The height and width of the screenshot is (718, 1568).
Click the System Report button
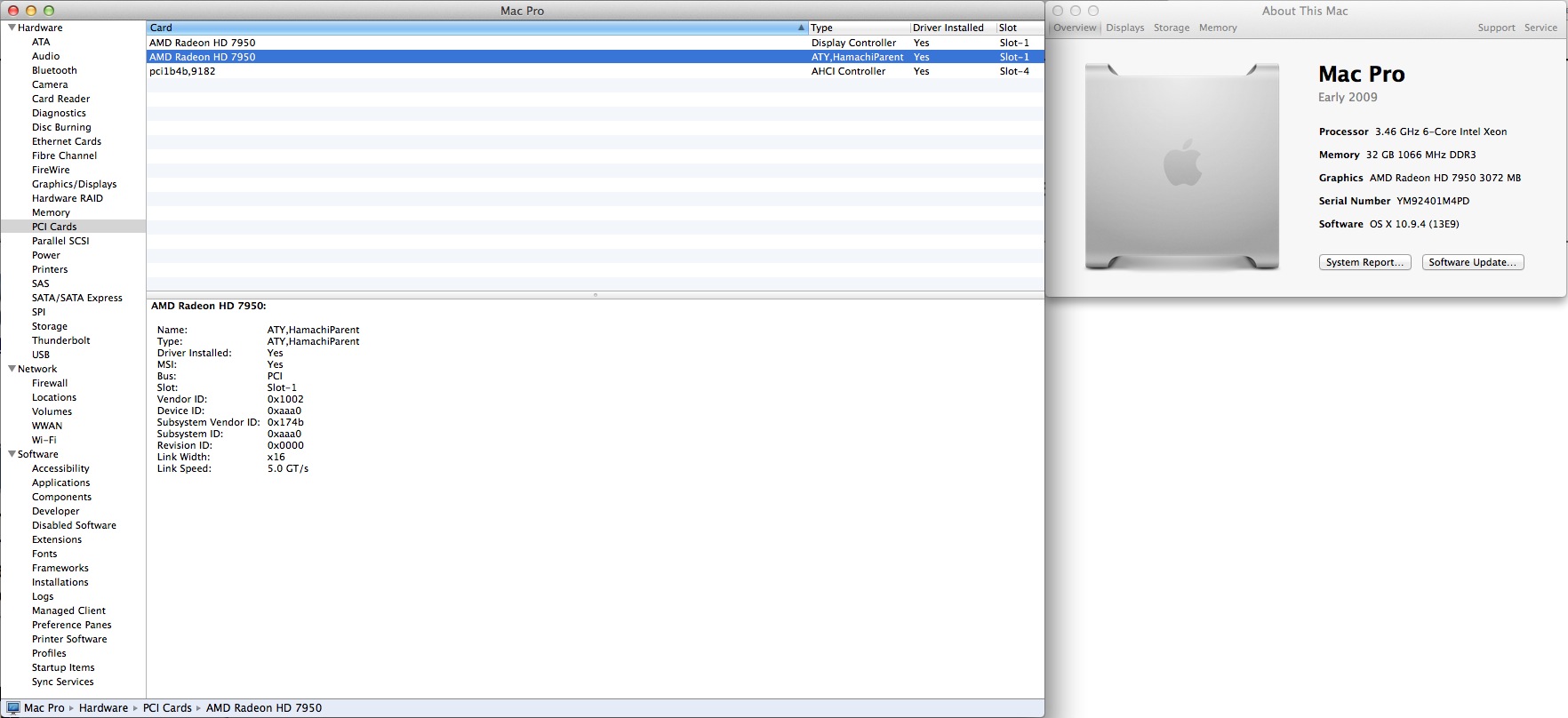point(1364,262)
